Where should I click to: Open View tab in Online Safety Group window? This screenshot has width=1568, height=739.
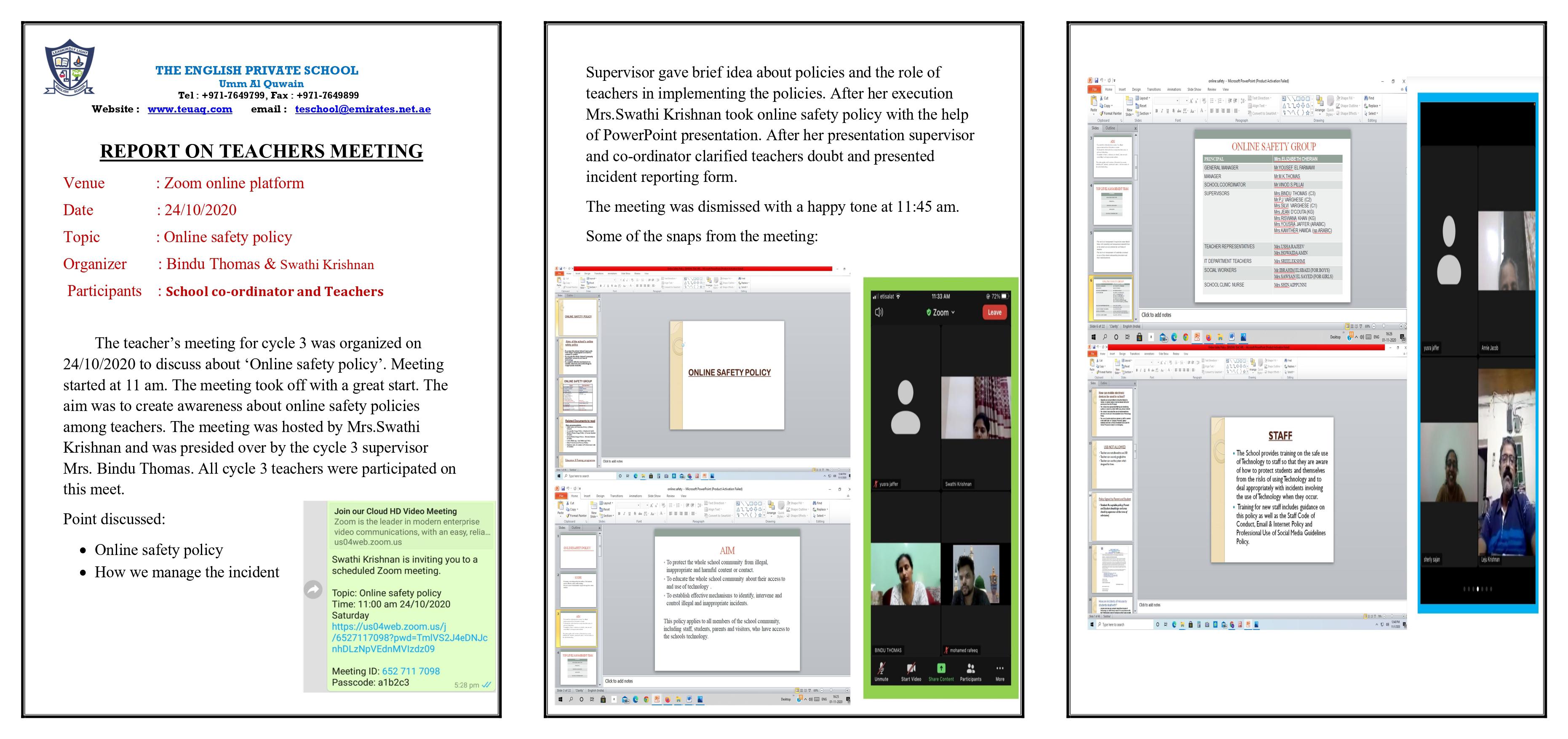tap(1226, 90)
